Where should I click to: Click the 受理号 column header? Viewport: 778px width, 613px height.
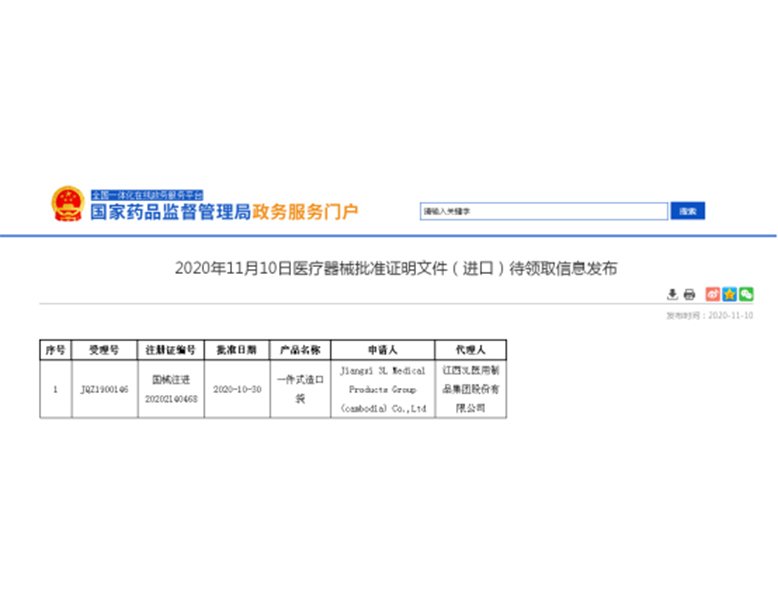(104, 350)
